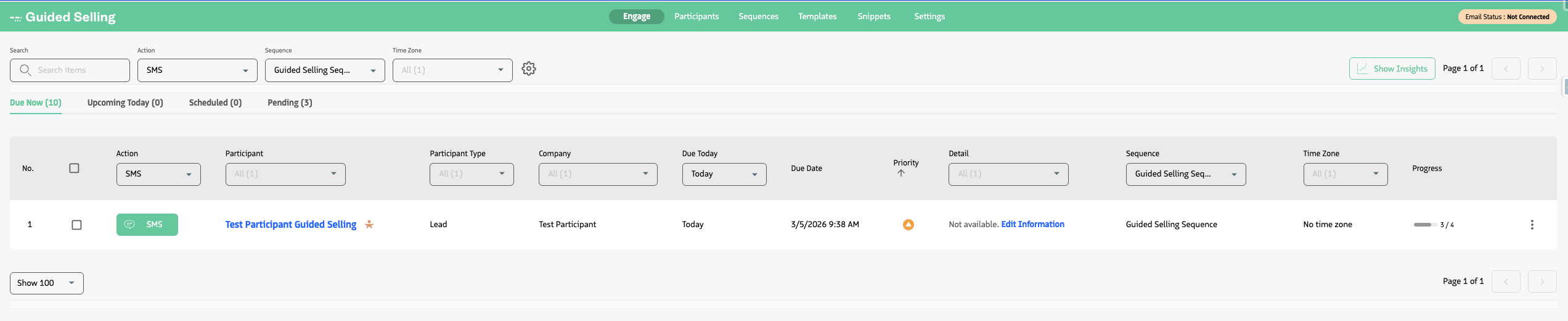Viewport: 1568px width, 321px height.
Task: Open the Show 100 page size dropdown
Action: point(46,283)
